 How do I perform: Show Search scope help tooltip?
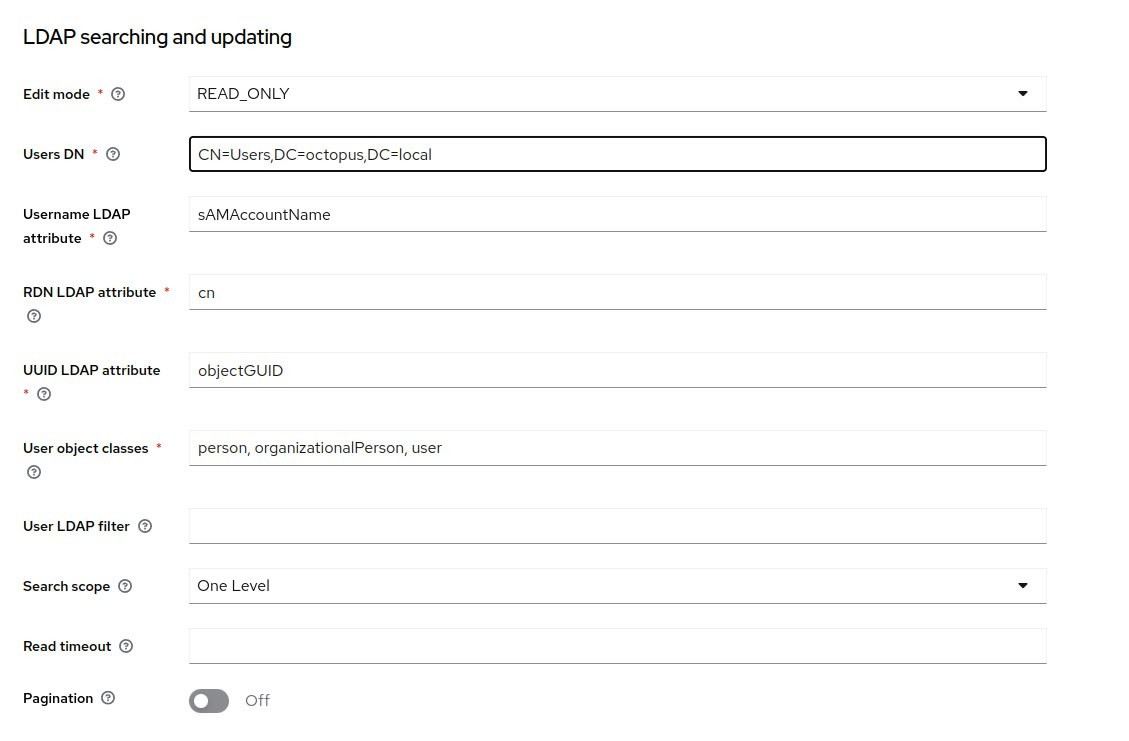point(125,586)
